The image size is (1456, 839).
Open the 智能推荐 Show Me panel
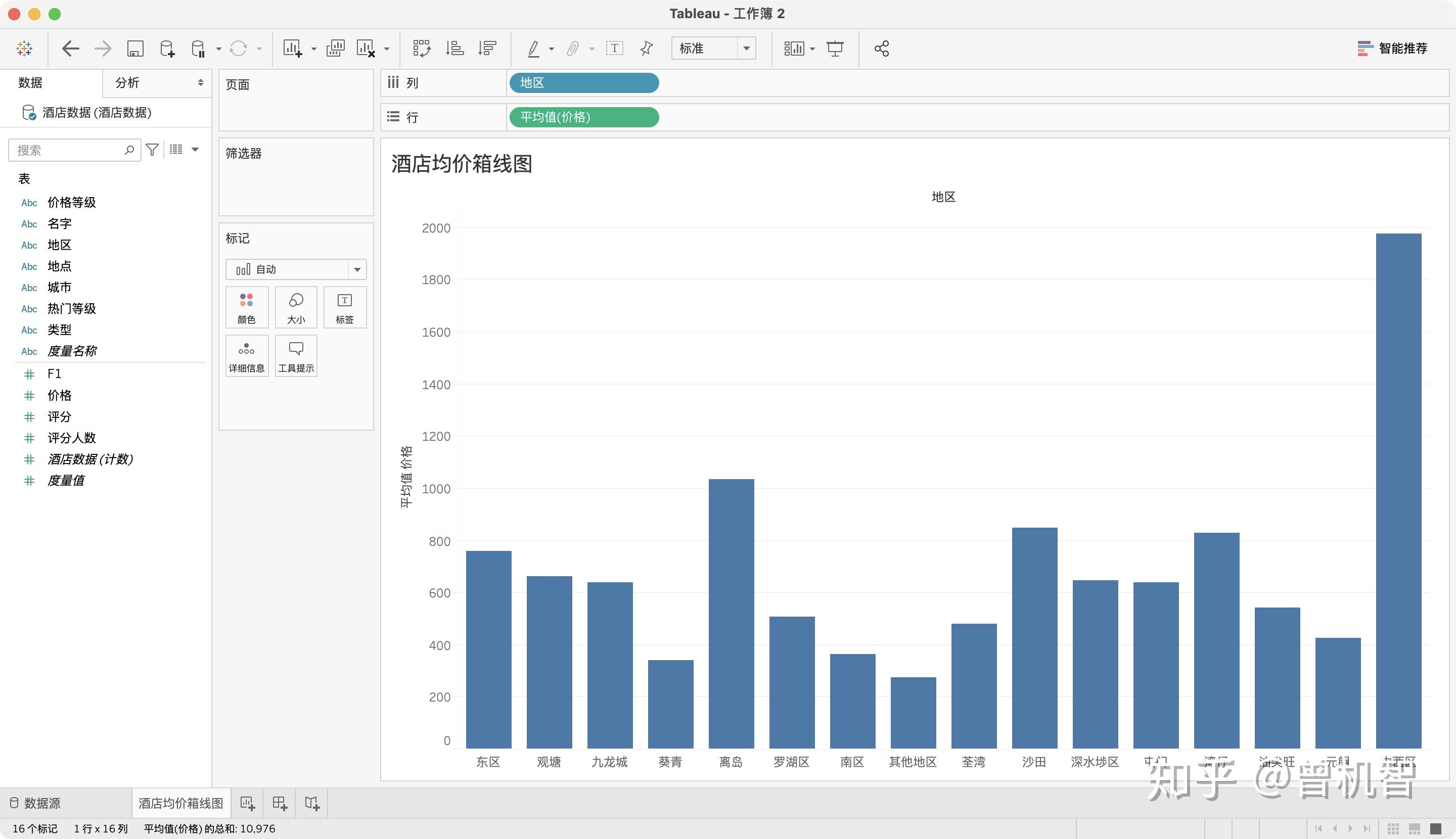1392,49
